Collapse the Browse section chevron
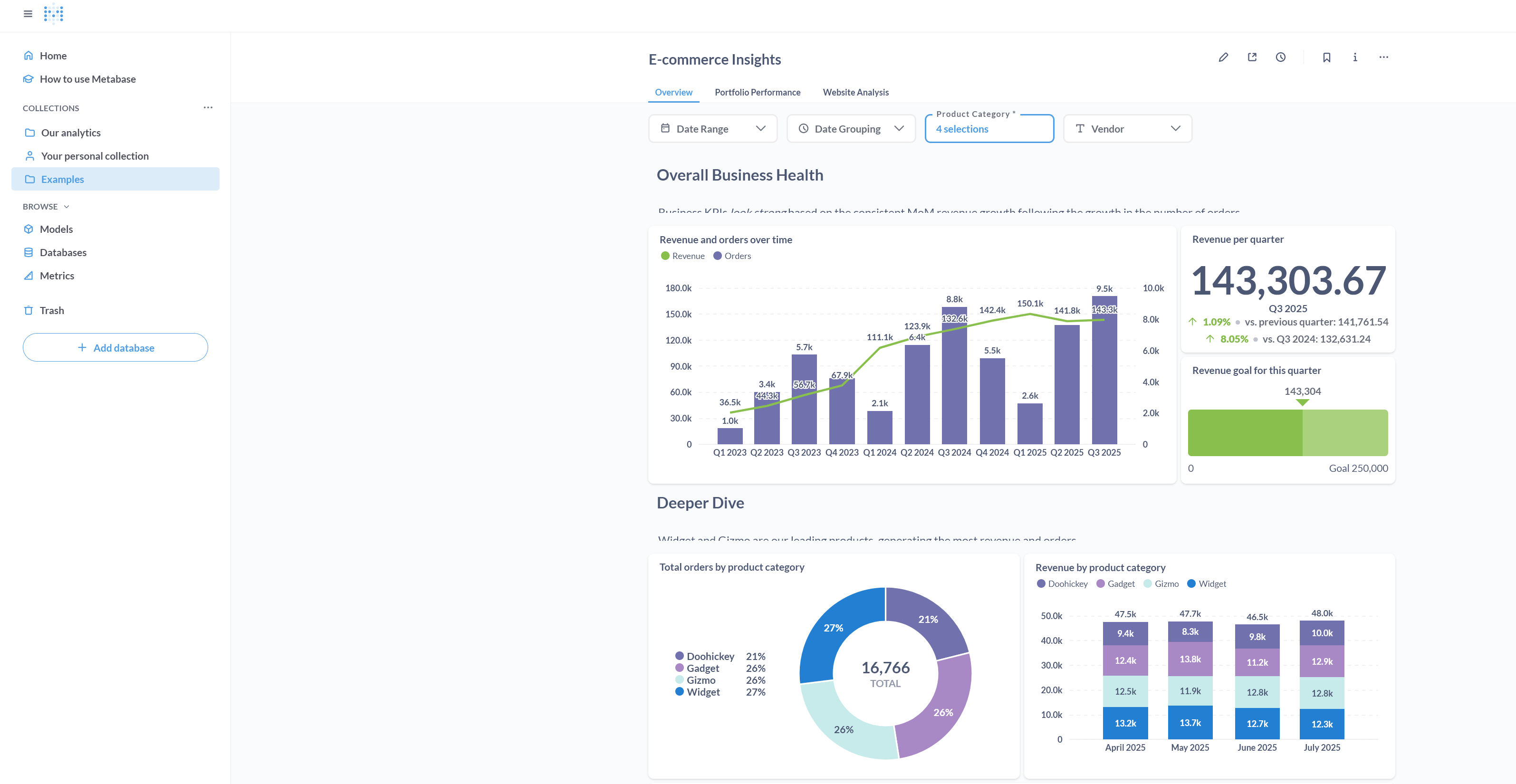This screenshot has width=1516, height=784. 67,207
